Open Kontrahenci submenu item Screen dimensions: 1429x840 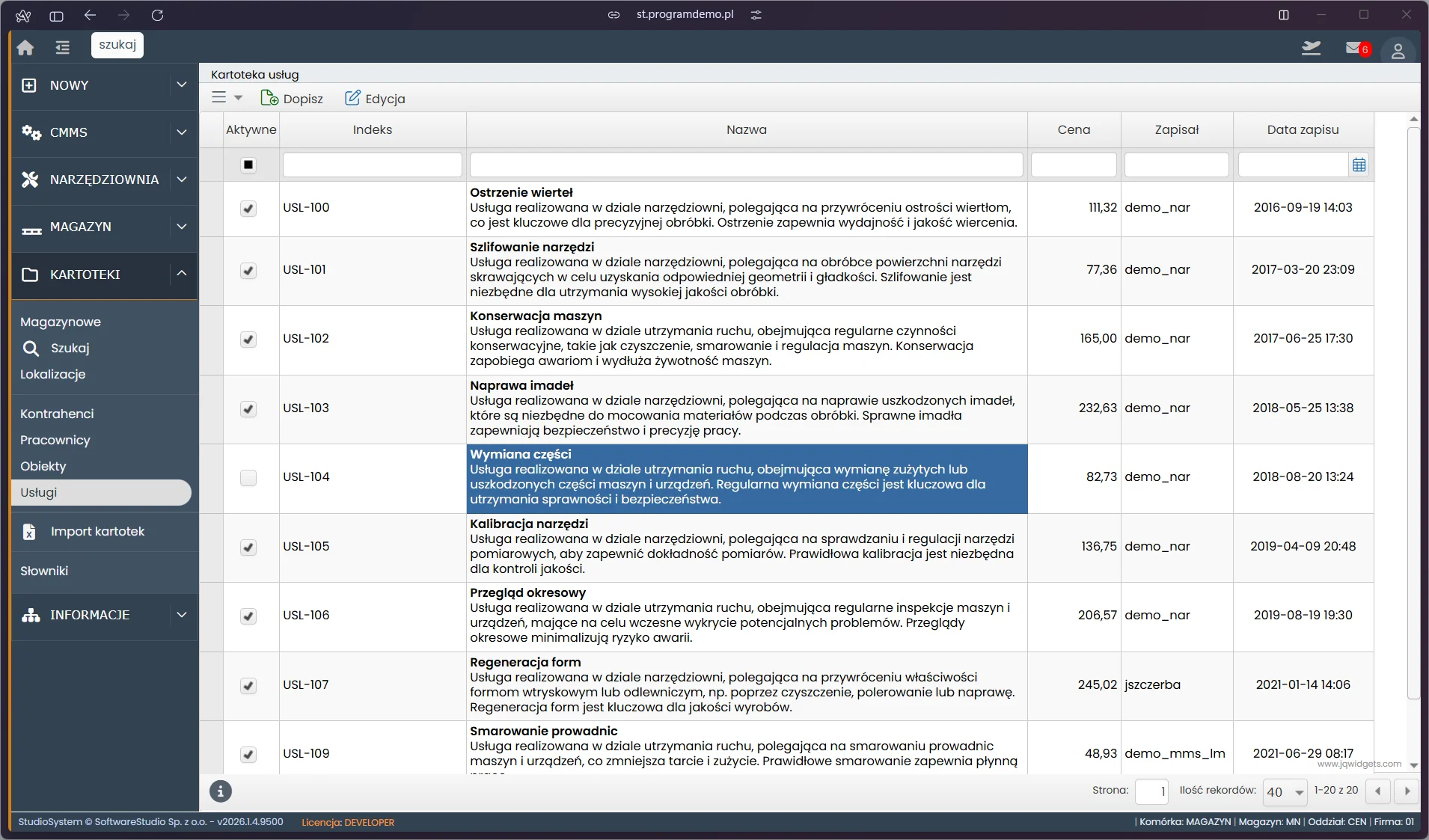pyautogui.click(x=57, y=414)
